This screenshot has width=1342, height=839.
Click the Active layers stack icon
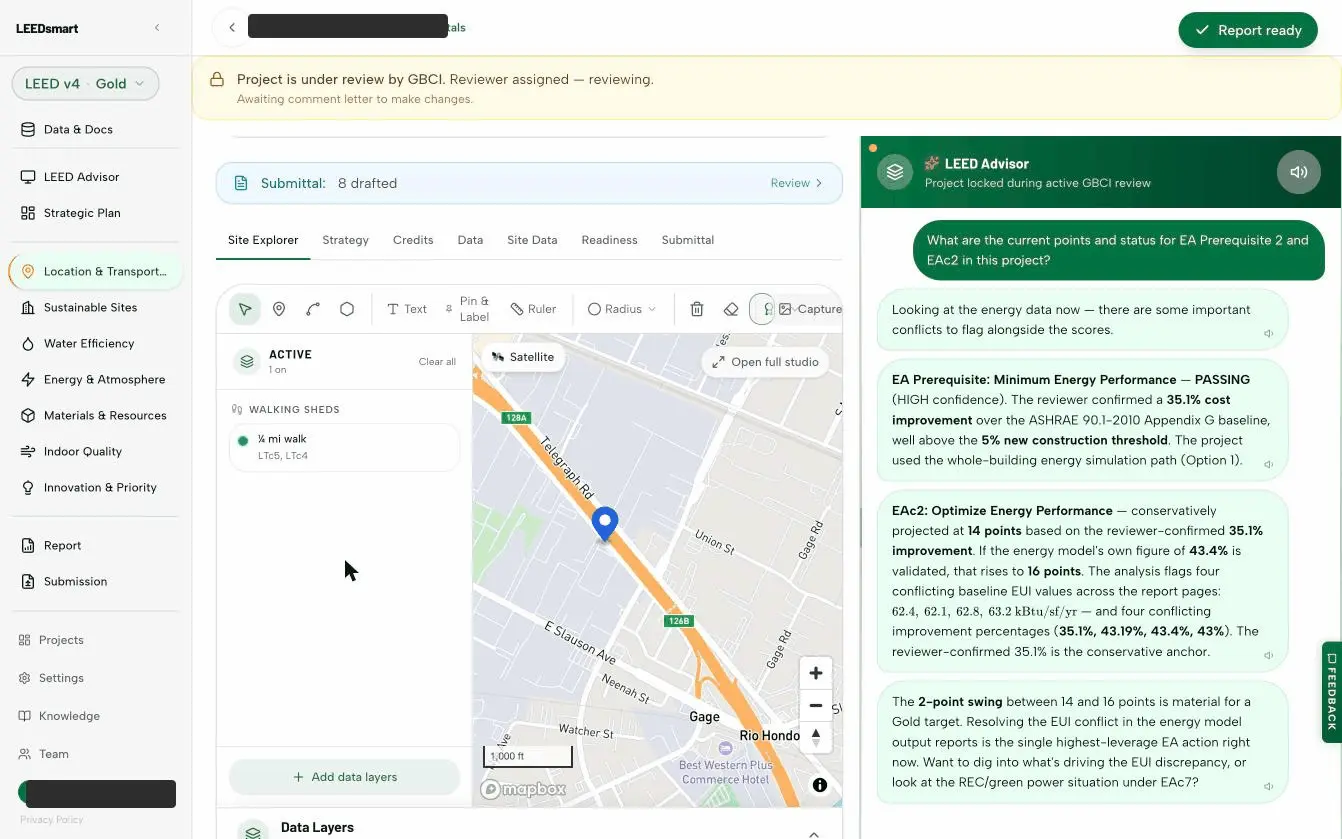[247, 361]
